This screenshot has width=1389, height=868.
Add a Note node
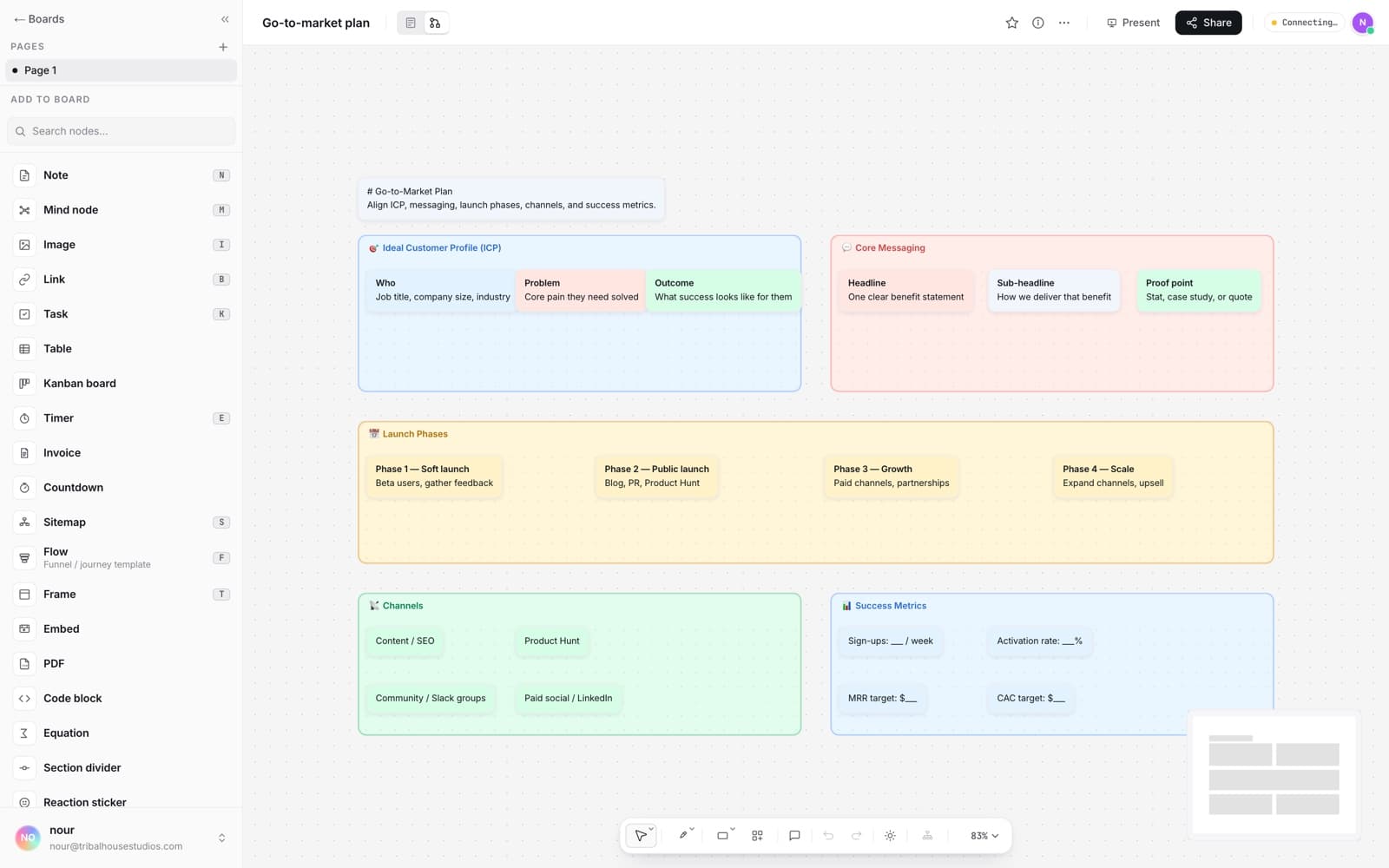(x=121, y=175)
